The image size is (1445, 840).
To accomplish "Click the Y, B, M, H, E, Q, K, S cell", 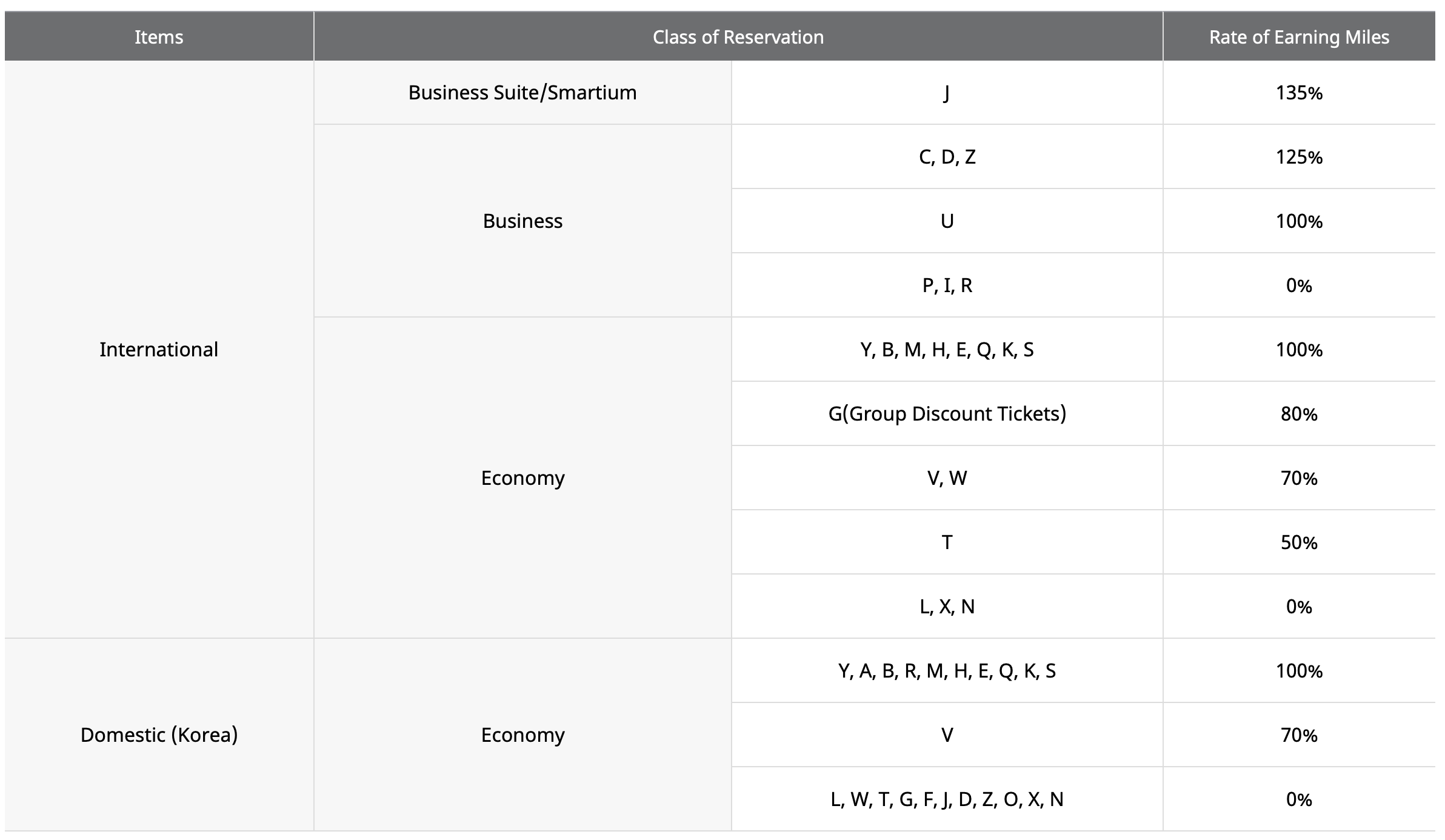I will click(x=947, y=350).
